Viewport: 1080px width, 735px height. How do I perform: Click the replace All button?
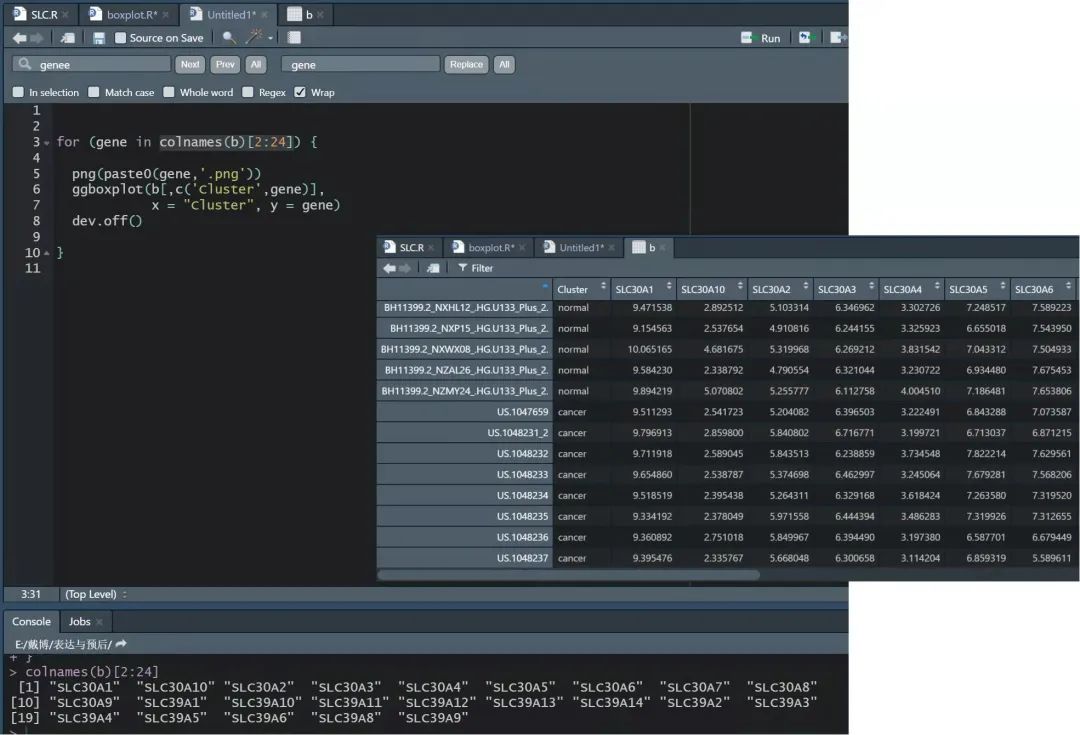(504, 64)
